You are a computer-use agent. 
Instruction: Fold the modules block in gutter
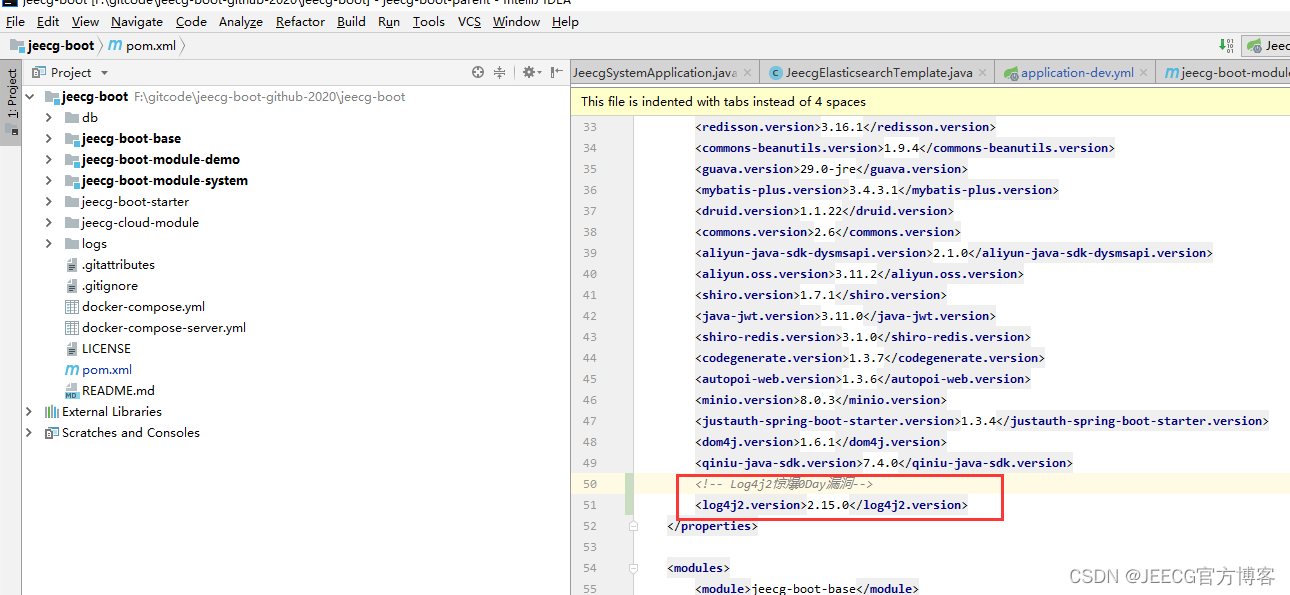[x=633, y=568]
